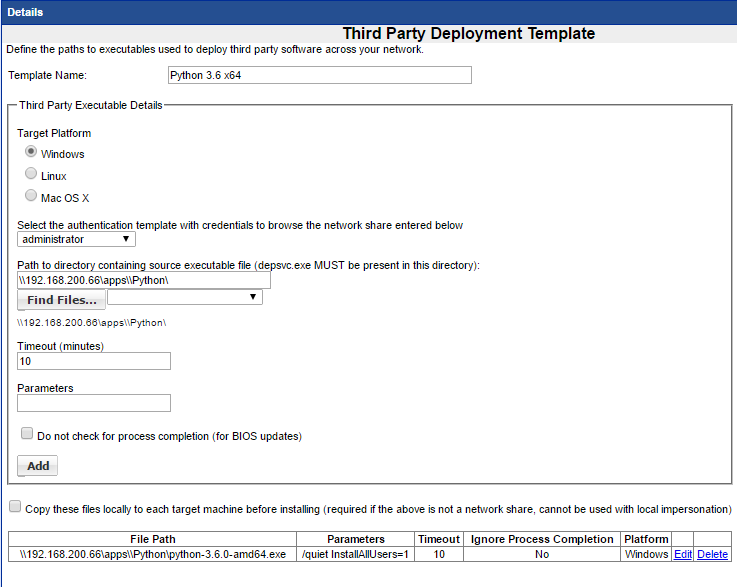This screenshot has width=737, height=587.
Task: Open the administrator authentication template dropdown
Action: point(76,239)
